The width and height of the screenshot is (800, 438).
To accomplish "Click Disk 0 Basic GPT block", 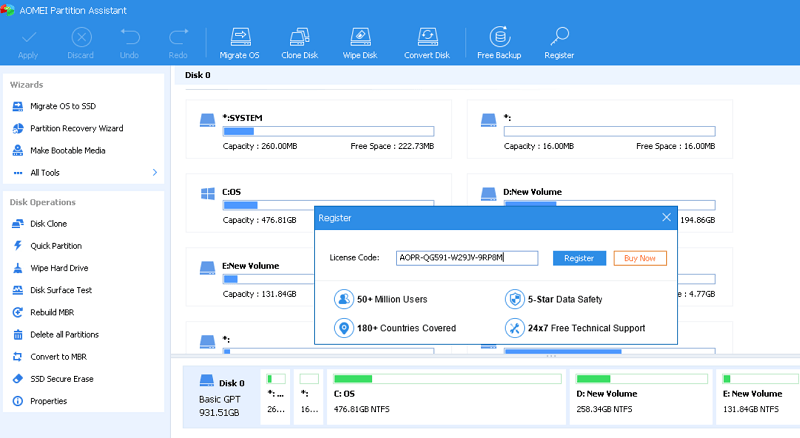I will [221, 397].
